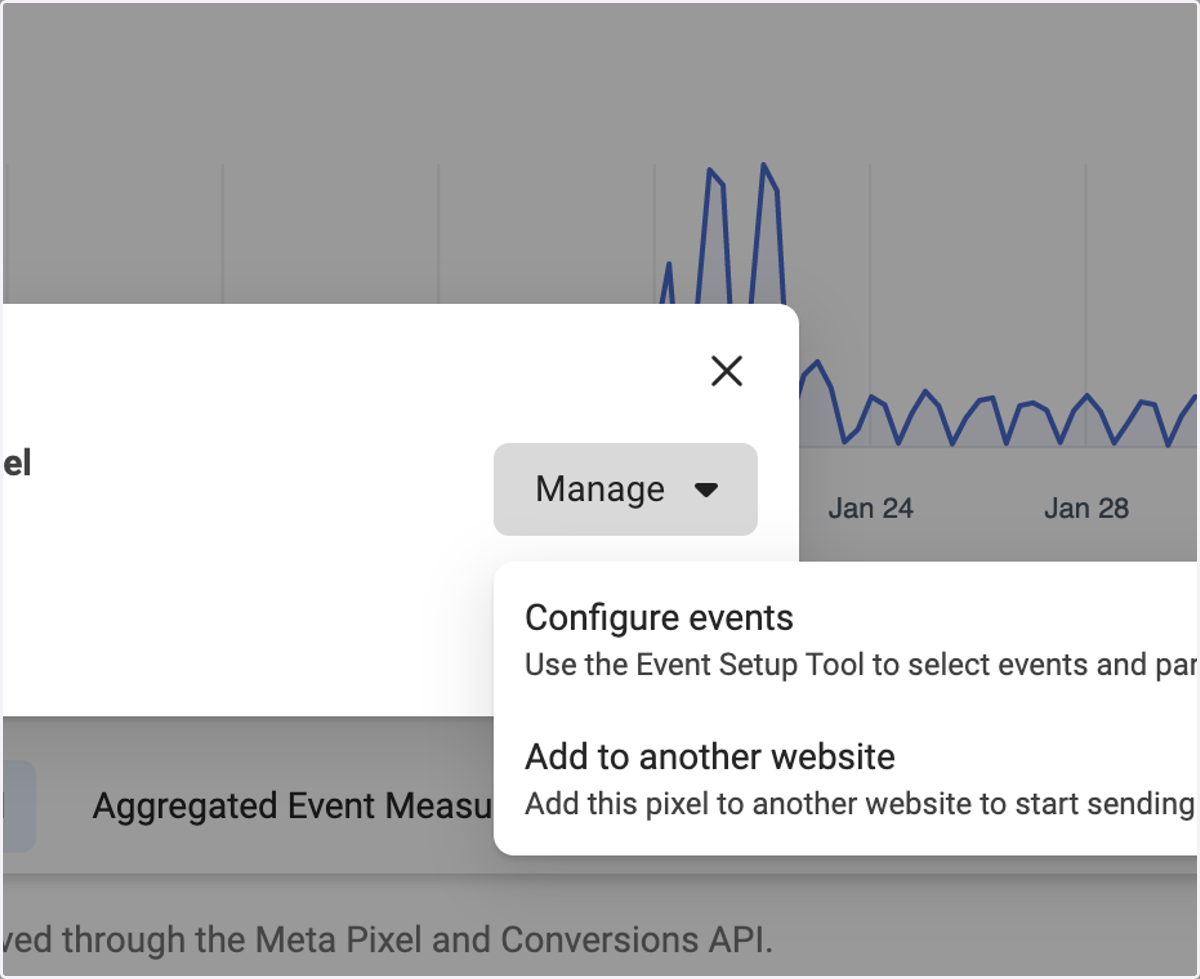Click the Jan 28 date label

[1086, 508]
